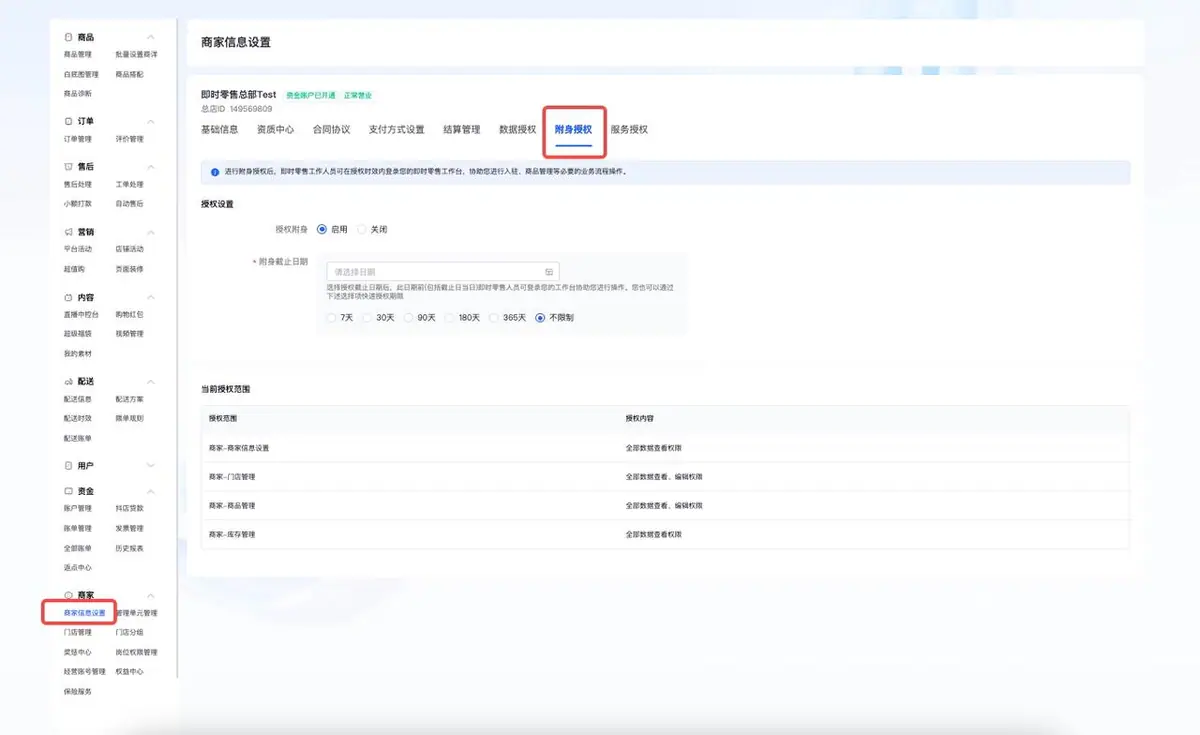Collapse the 商品 sidebar section chevron

151,37
